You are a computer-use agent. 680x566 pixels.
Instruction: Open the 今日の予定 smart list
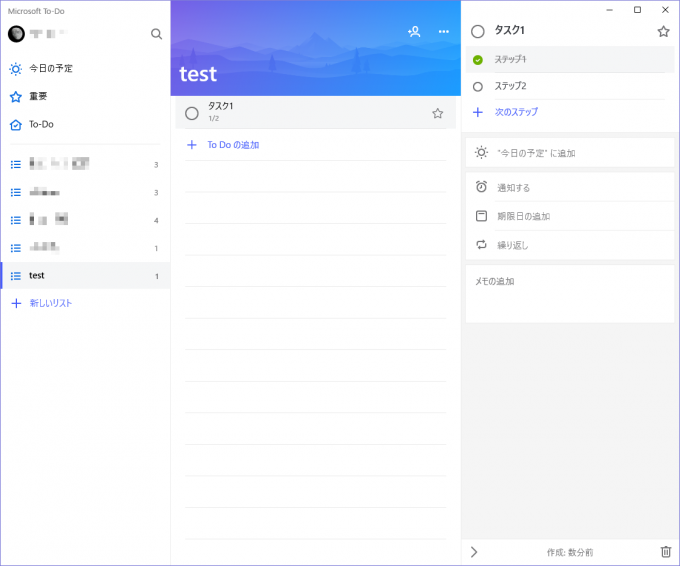click(85, 69)
